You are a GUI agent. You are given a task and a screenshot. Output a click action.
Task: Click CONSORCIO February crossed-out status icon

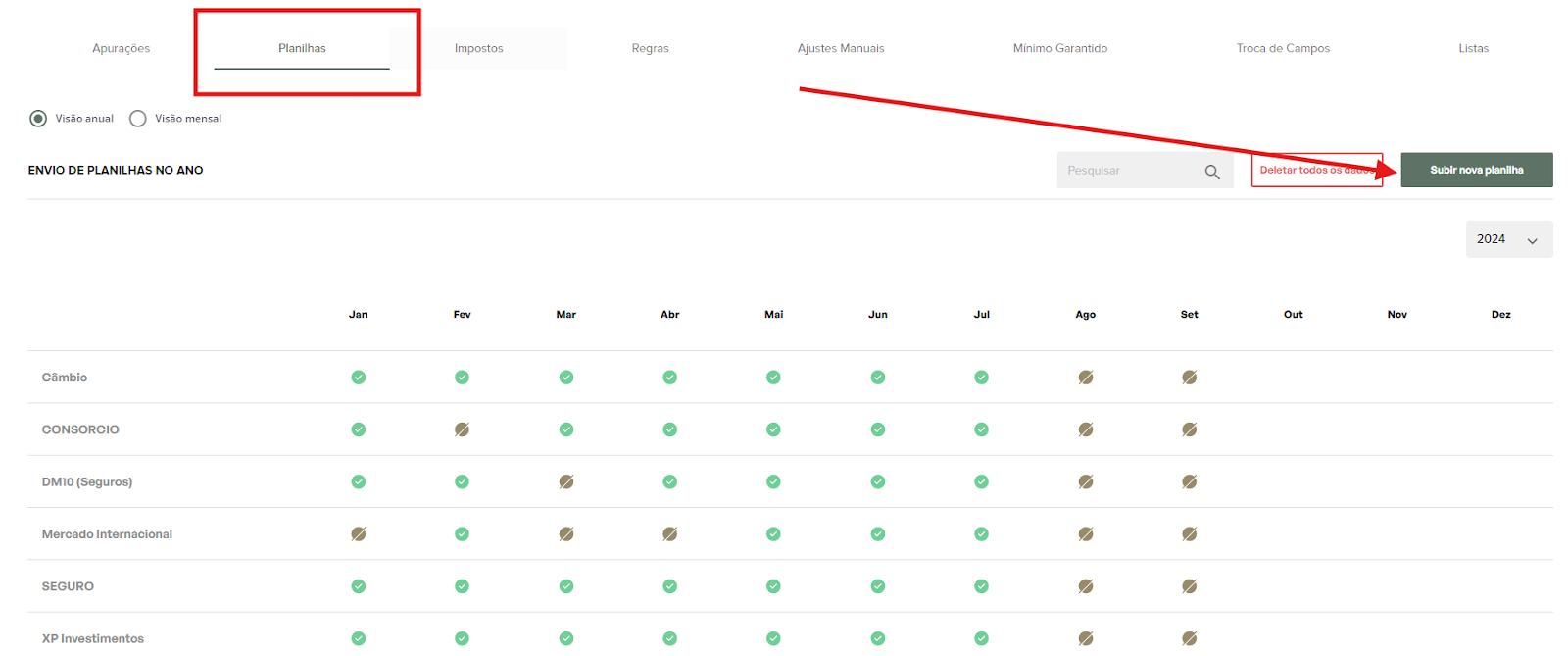(x=462, y=429)
